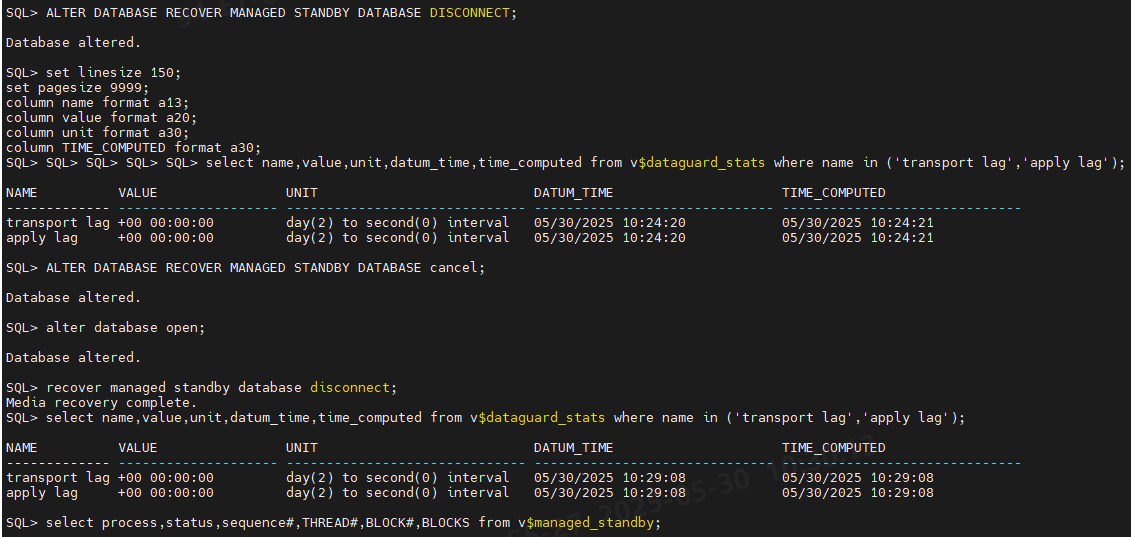Click UNIT column header in the first result table
Image resolution: width=1131 pixels, height=537 pixels.
301,193
